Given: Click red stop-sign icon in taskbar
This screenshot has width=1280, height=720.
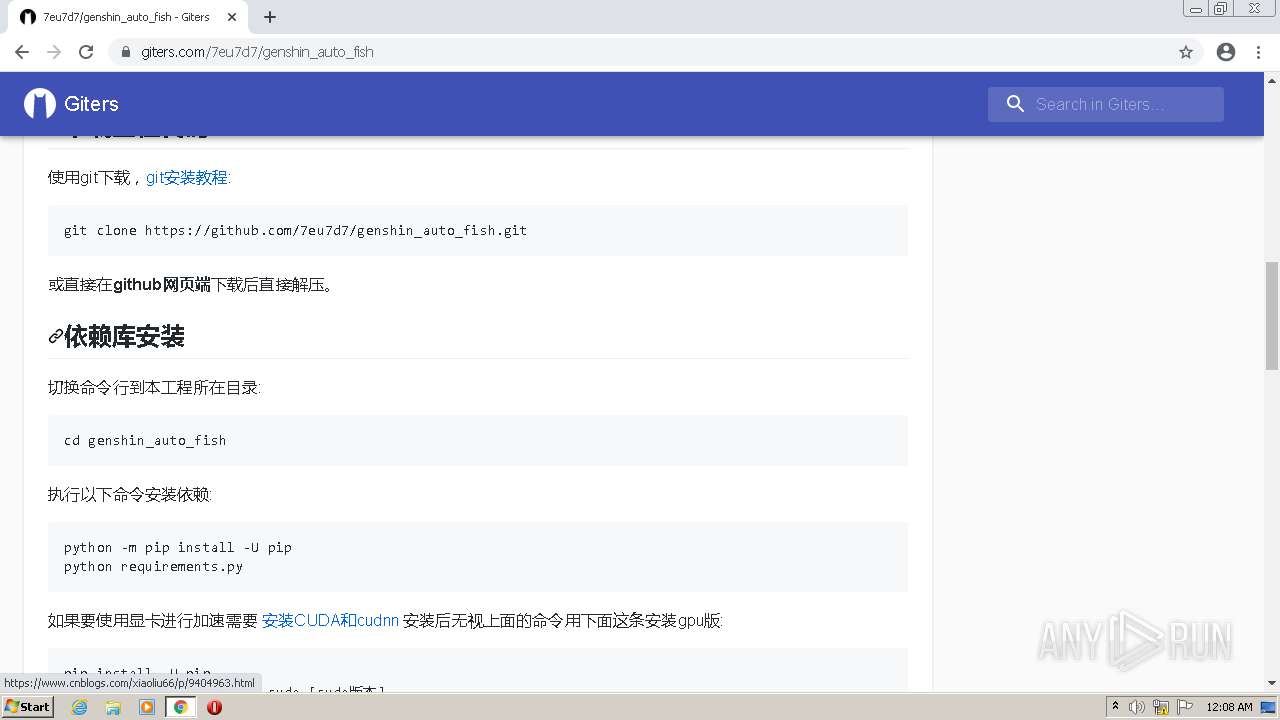Looking at the screenshot, I should (x=214, y=707).
